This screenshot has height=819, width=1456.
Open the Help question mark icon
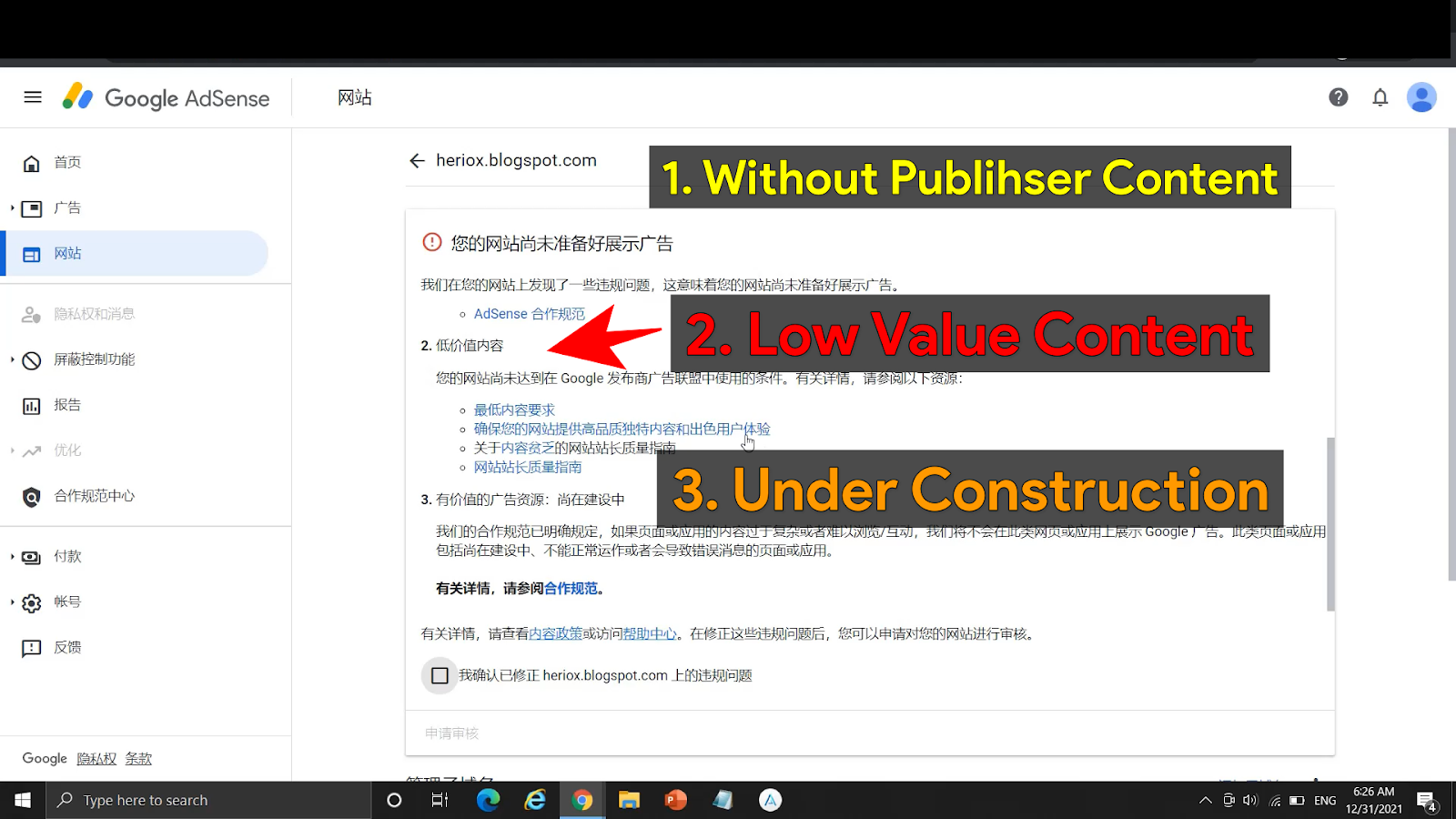point(1338,97)
